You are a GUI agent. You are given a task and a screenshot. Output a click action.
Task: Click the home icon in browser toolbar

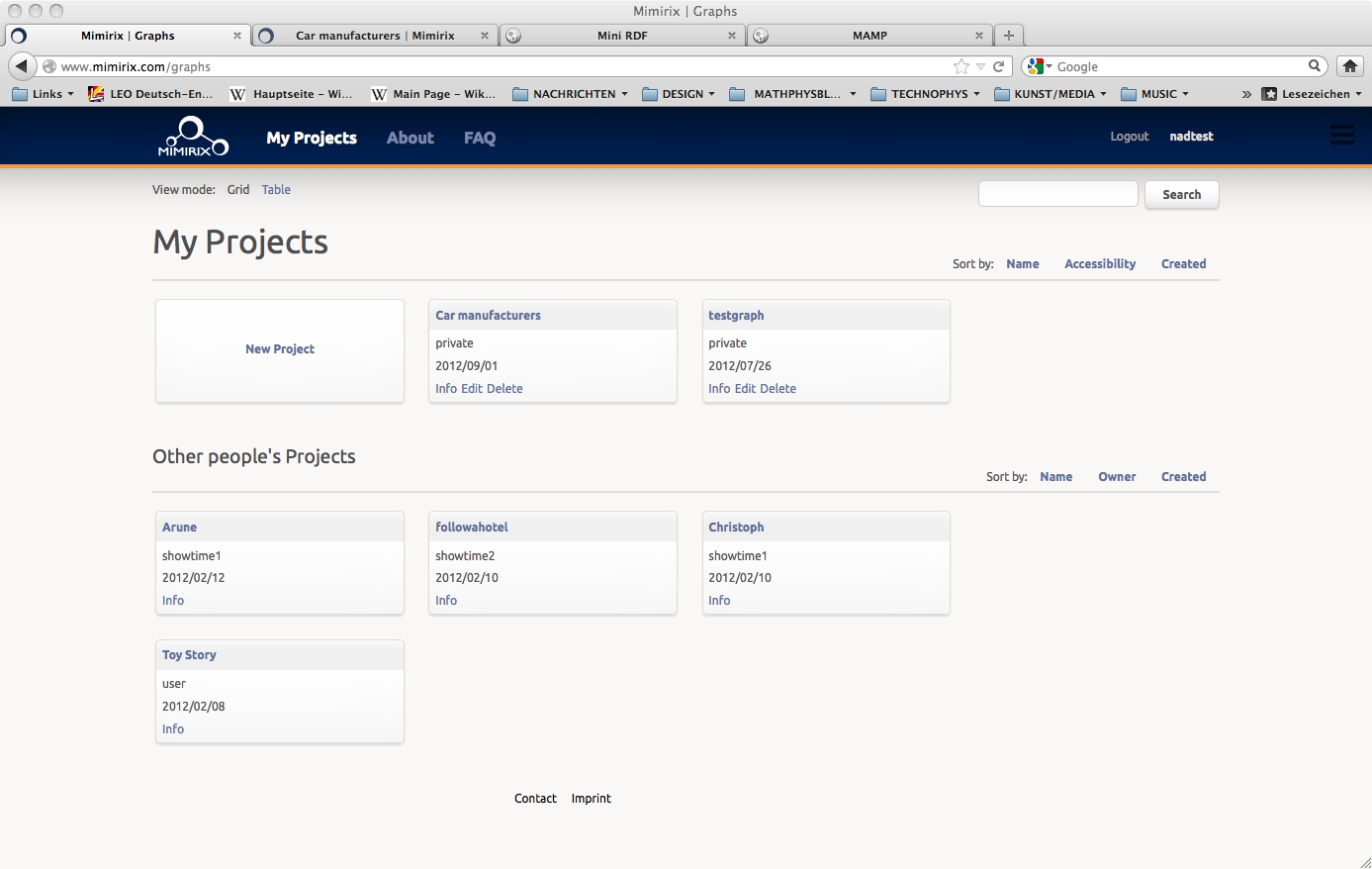click(1349, 66)
